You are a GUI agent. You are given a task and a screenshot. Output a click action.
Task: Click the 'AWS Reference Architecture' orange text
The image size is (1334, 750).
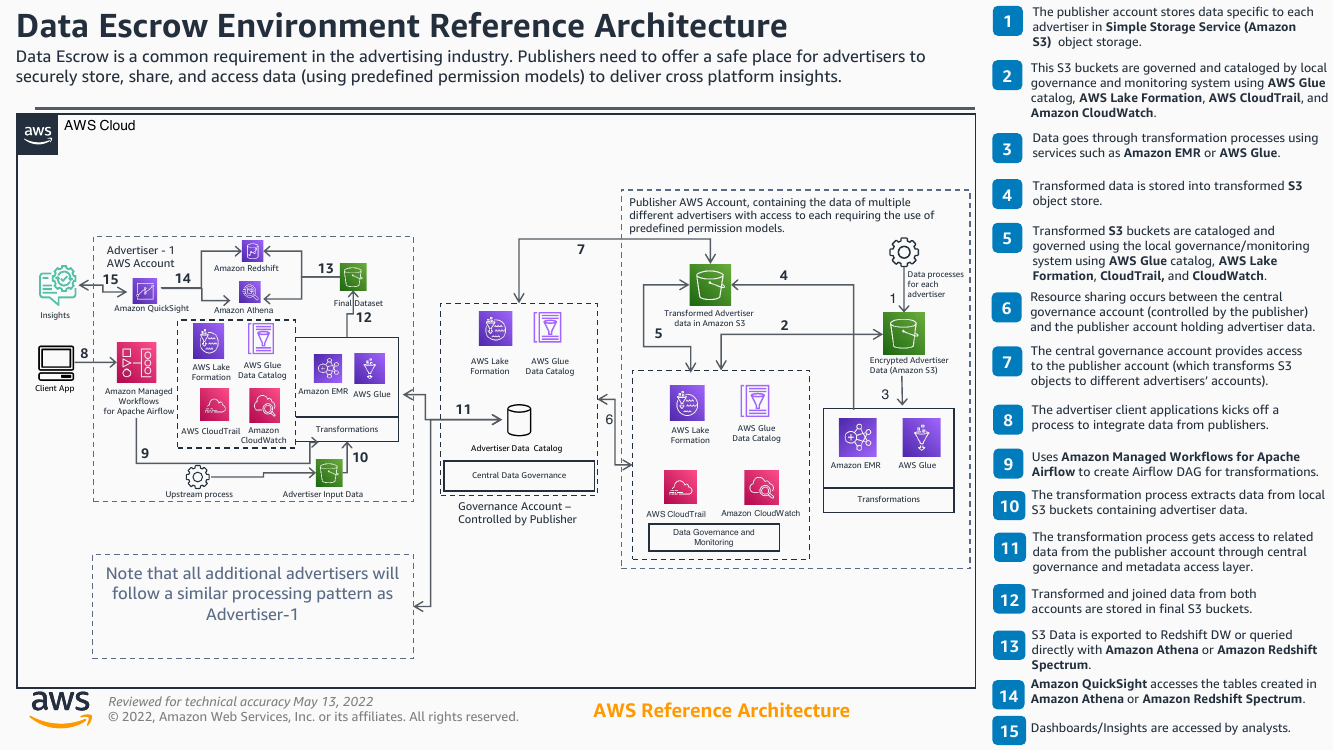[x=721, y=711]
